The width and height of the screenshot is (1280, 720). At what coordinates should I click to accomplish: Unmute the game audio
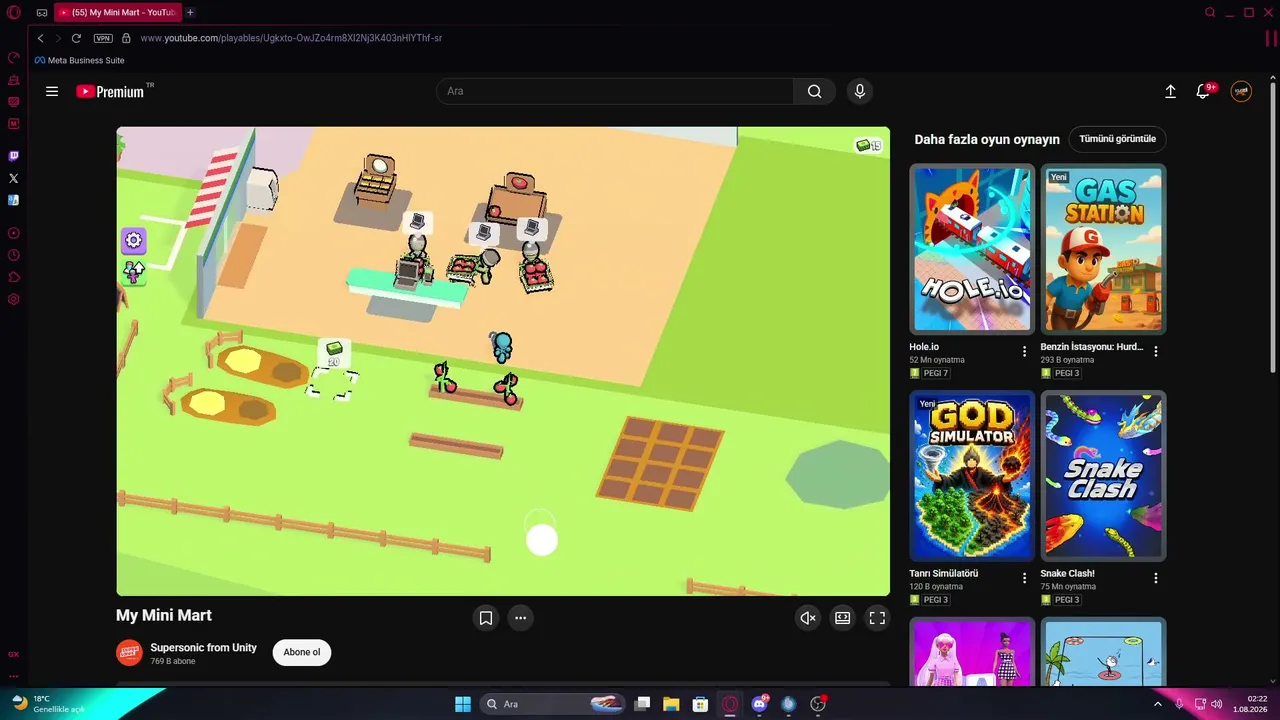(x=808, y=618)
